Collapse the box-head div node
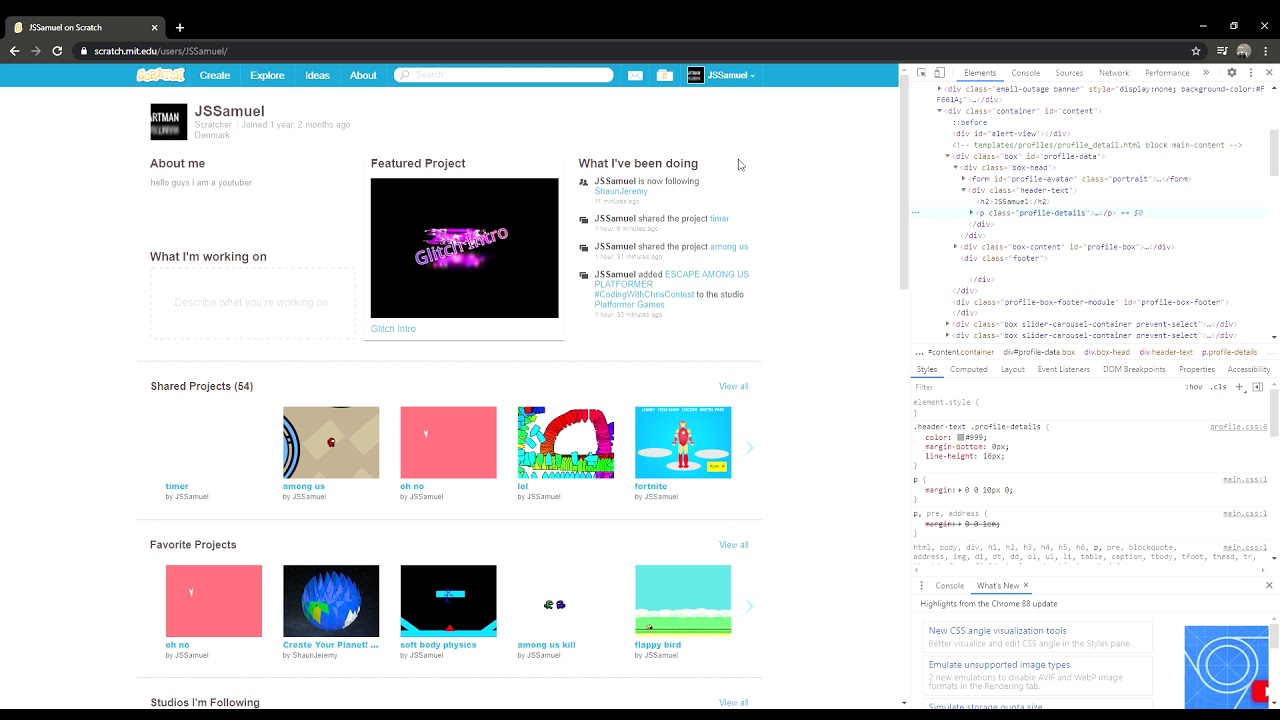Screen dimensions: 1280x720 point(956,168)
